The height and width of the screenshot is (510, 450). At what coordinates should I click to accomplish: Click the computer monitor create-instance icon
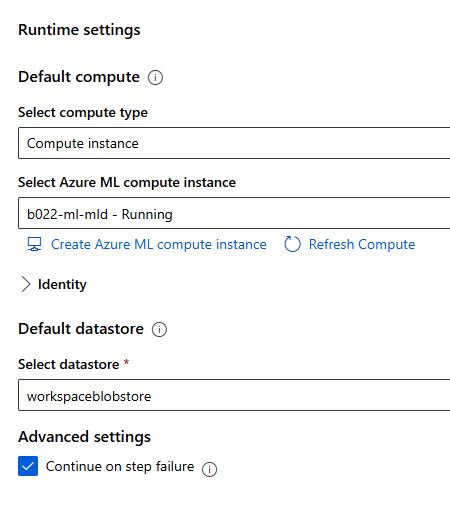tap(34, 244)
